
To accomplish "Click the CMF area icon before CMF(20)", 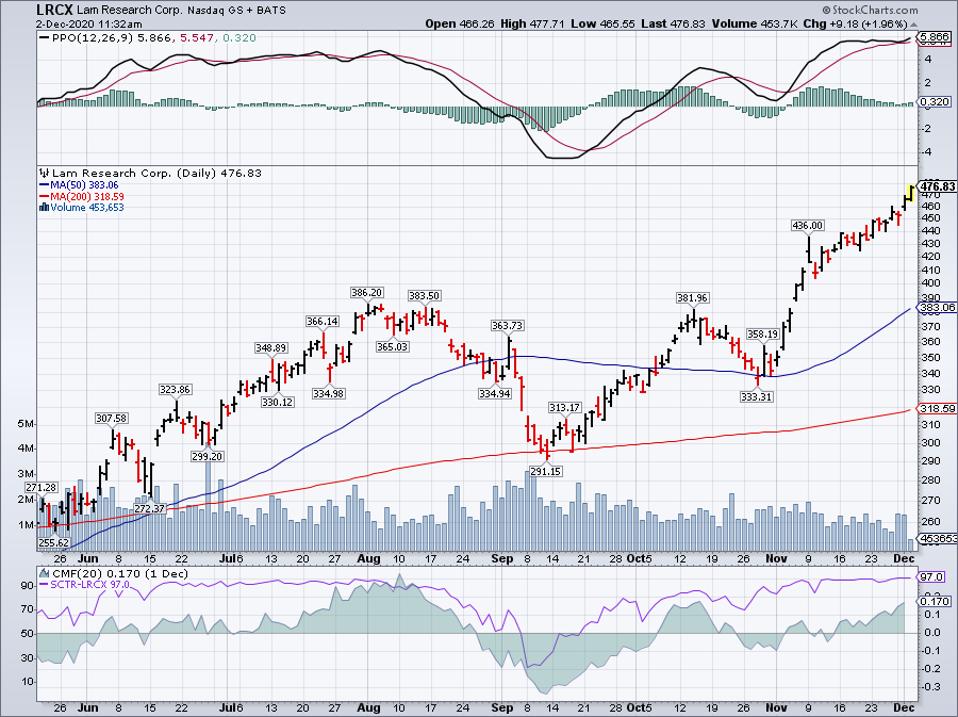I will tap(44, 574).
